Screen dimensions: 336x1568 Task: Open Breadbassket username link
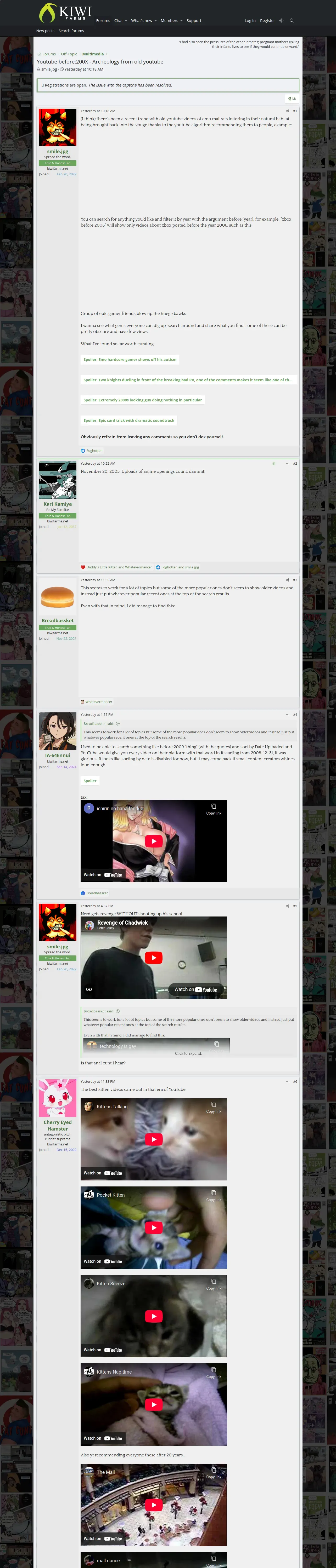point(57,621)
